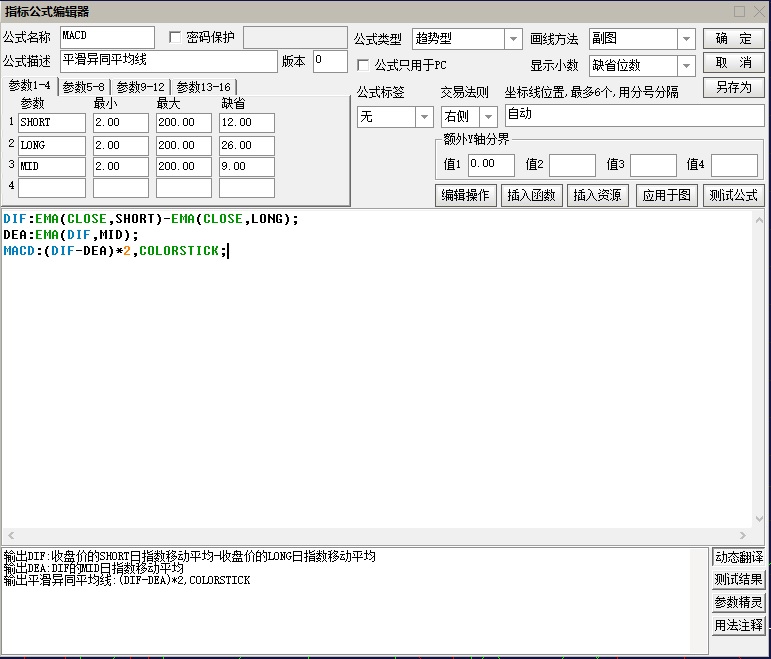771x659 pixels.
Task: Click the 确定 confirm button
Action: pos(733,39)
